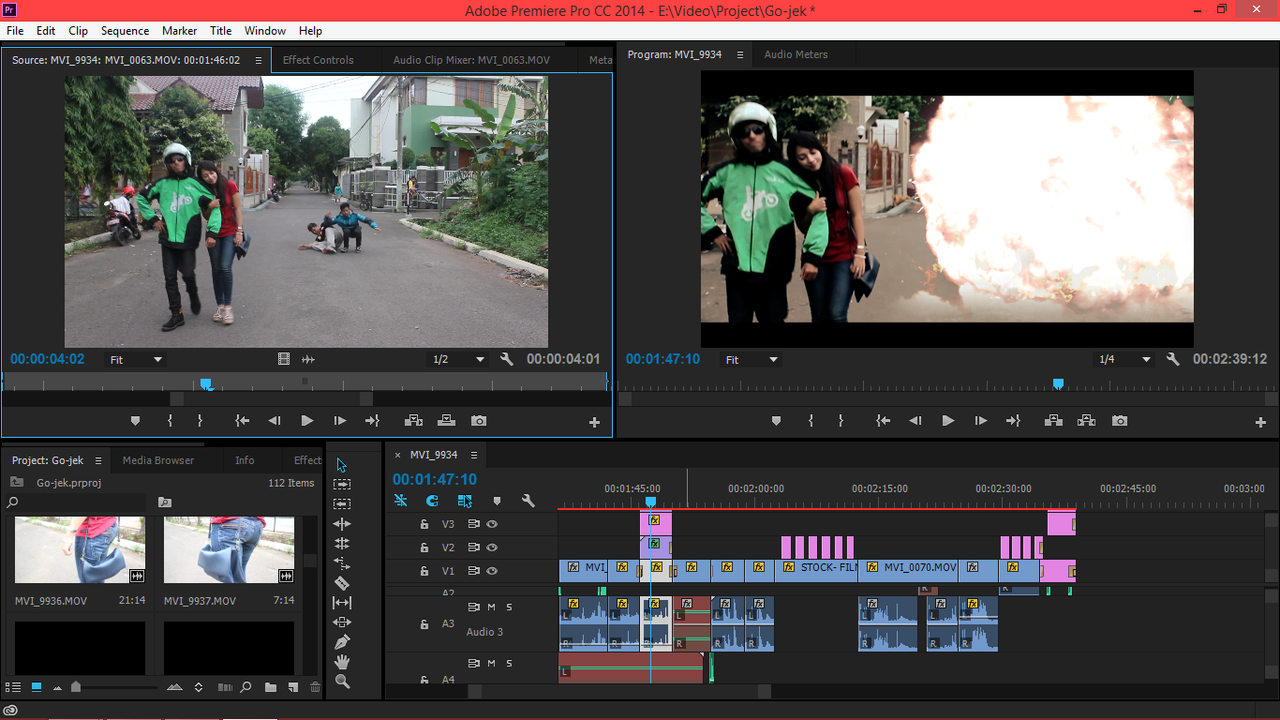Viewport: 1280px width, 720px height.
Task: Open Program monitor Fit zoom dropdown
Action: click(x=752, y=359)
